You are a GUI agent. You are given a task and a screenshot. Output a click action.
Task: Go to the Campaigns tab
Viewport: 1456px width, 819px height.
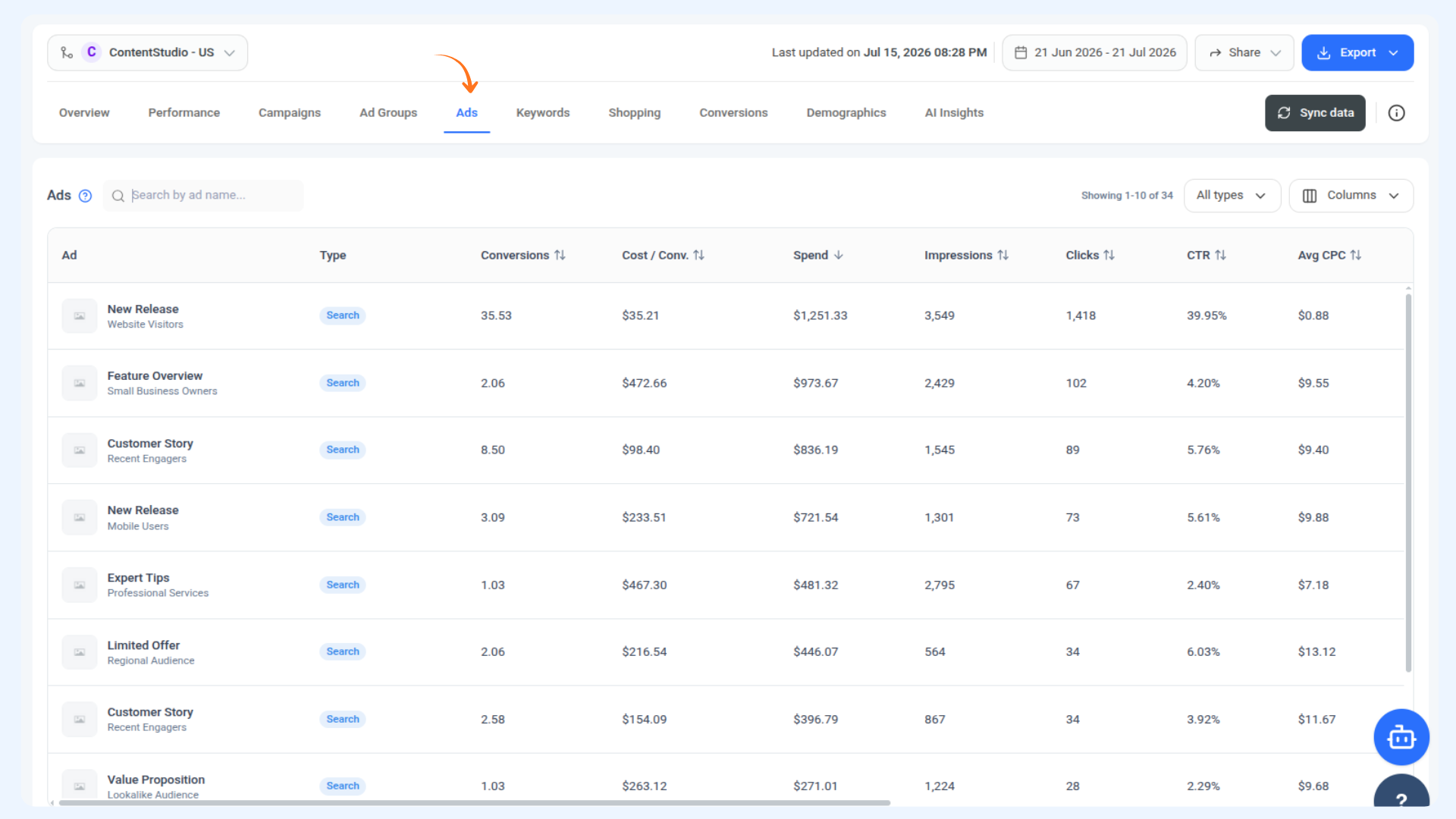[290, 113]
